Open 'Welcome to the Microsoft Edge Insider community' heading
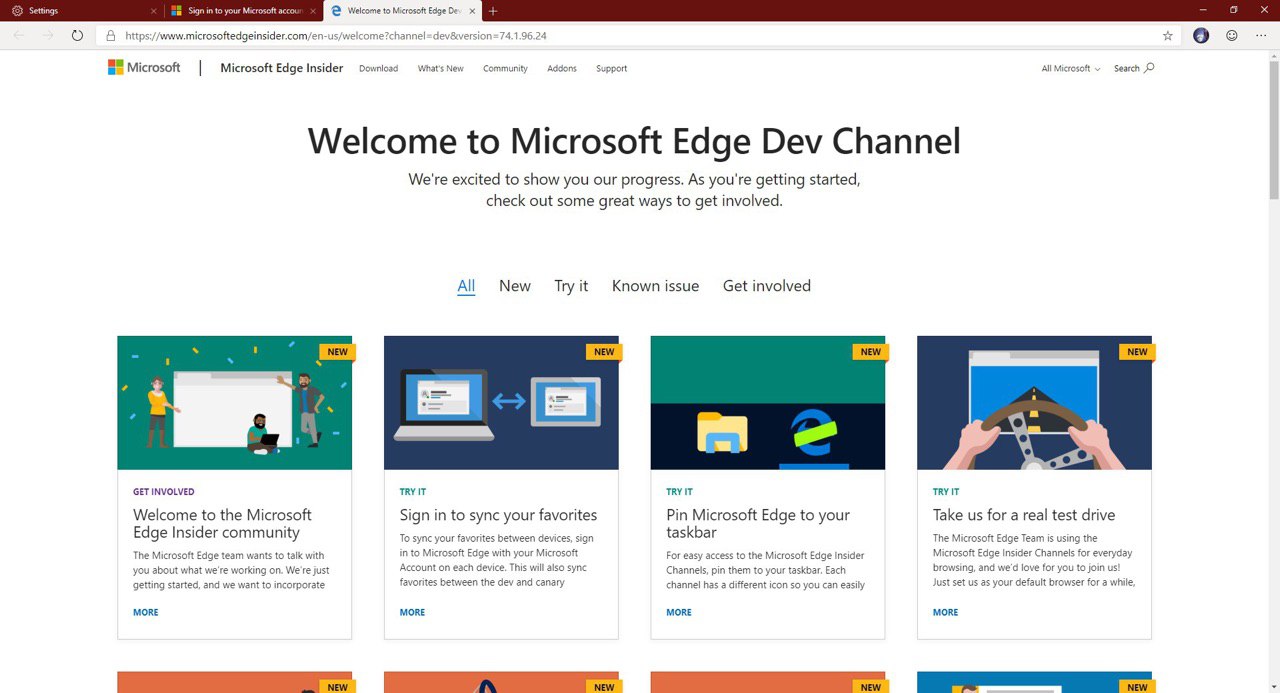 (x=222, y=524)
